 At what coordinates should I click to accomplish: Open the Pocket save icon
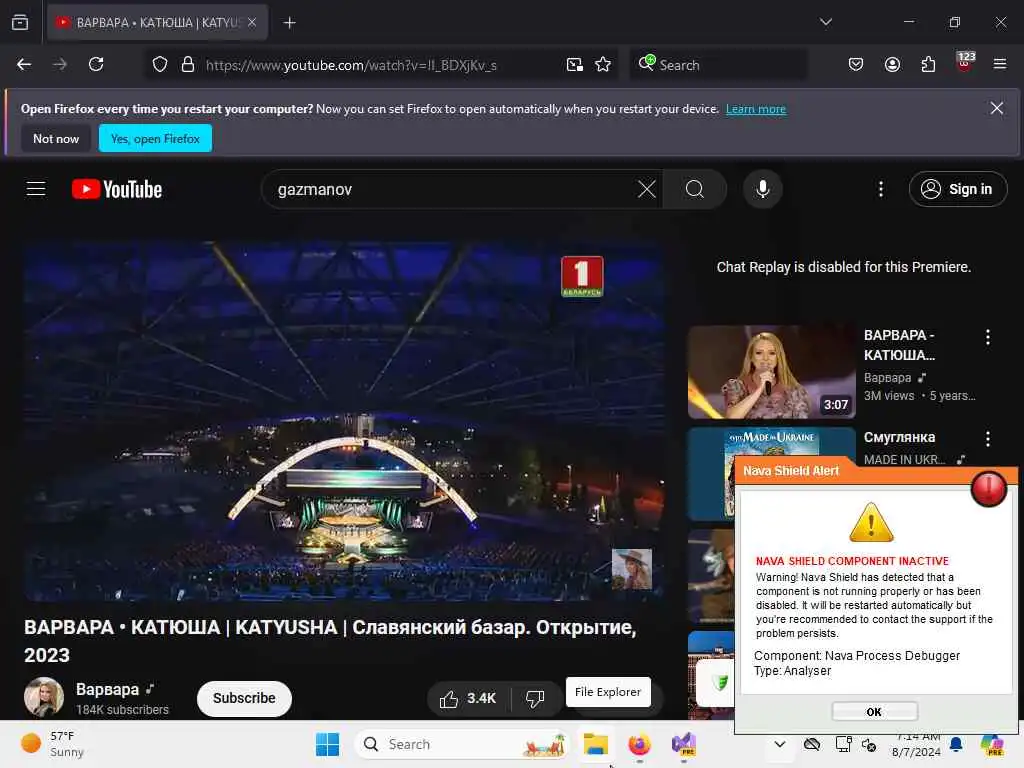(x=856, y=64)
